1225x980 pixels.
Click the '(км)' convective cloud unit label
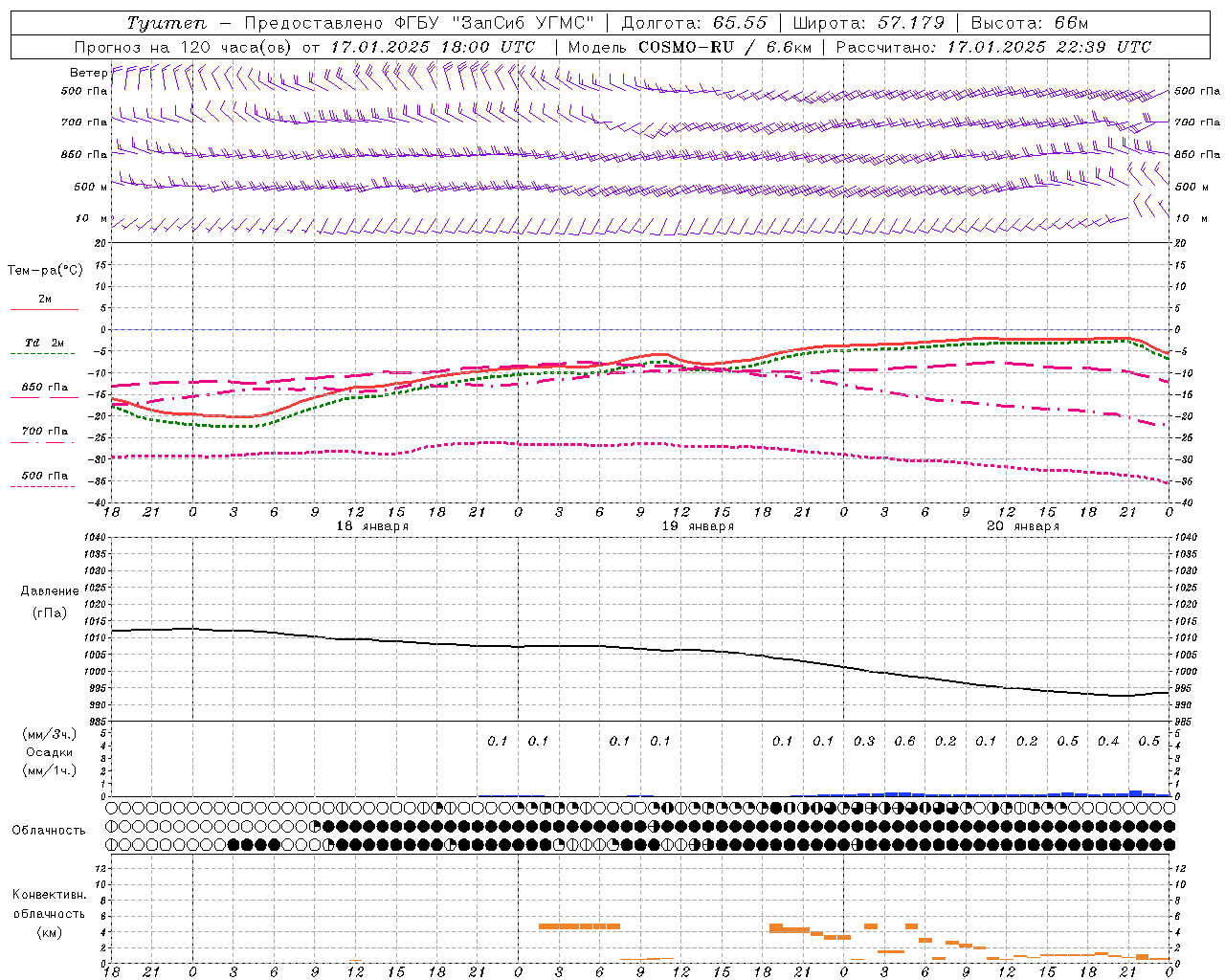[49, 932]
